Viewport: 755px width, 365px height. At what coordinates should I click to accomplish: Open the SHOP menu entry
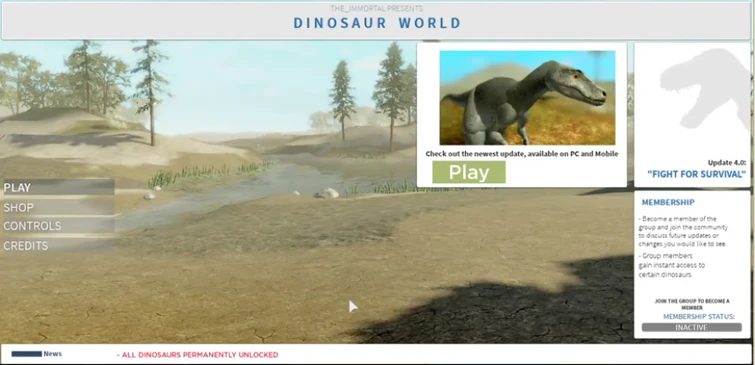(58, 208)
